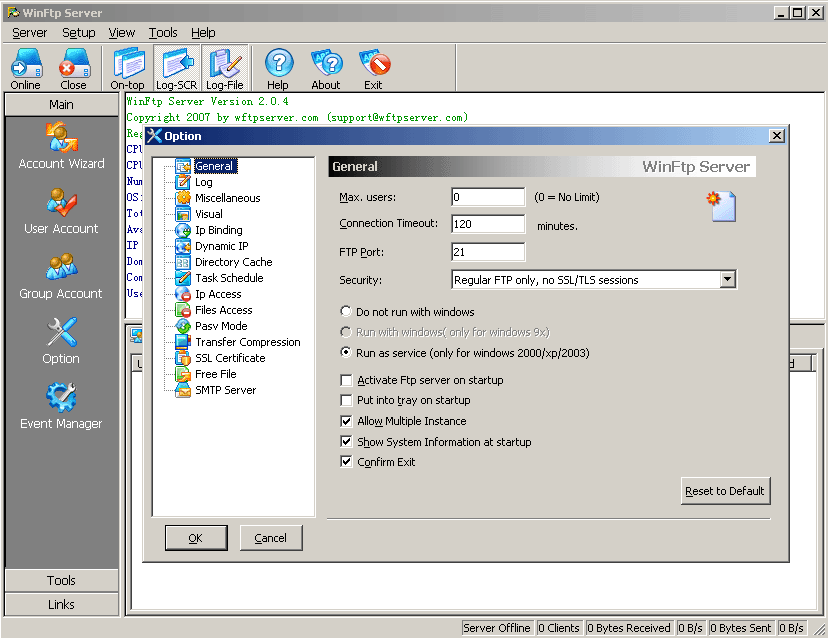
Task: Open the Tools menu in the menu bar
Action: (163, 33)
